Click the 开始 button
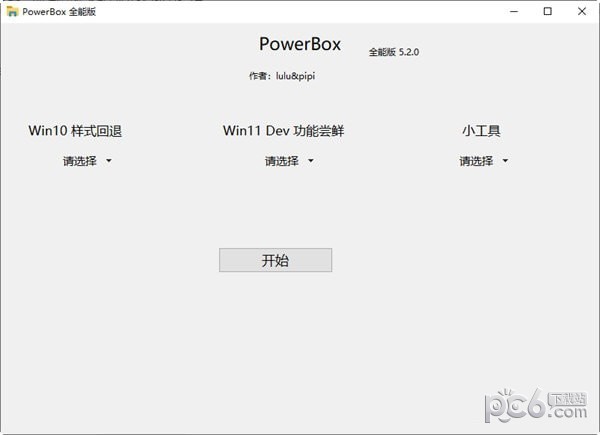 click(276, 260)
